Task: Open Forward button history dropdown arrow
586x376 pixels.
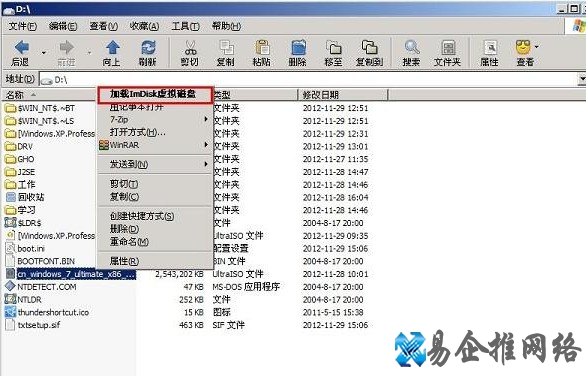Action: point(89,52)
